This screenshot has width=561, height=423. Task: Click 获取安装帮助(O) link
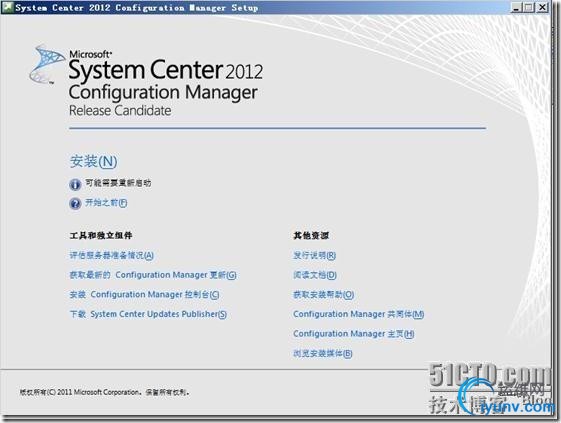(323, 295)
